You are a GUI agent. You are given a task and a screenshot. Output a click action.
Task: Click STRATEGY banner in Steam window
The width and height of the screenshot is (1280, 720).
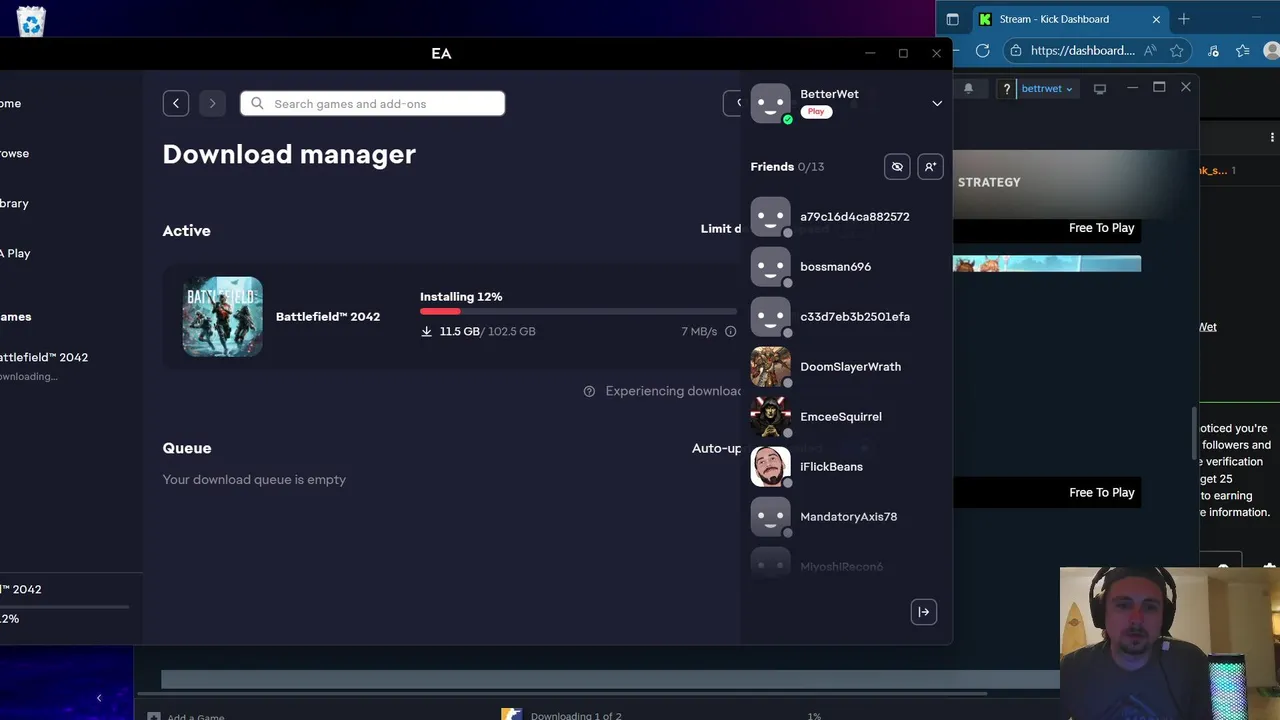point(1075,184)
